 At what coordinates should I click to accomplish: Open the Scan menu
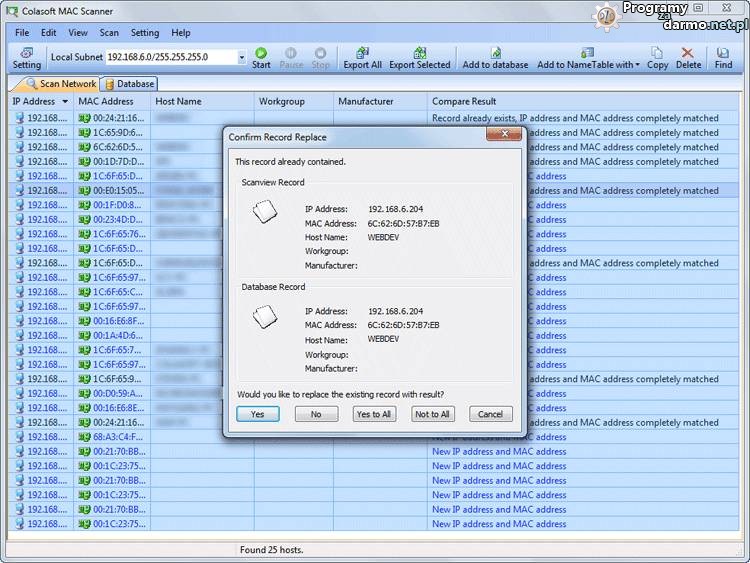coord(109,33)
